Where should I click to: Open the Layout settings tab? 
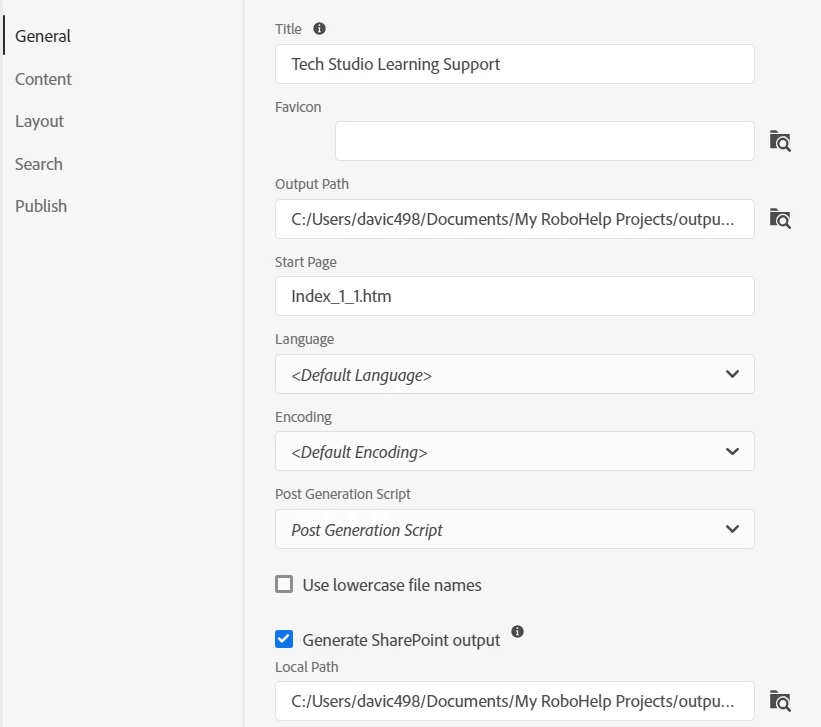coord(39,121)
